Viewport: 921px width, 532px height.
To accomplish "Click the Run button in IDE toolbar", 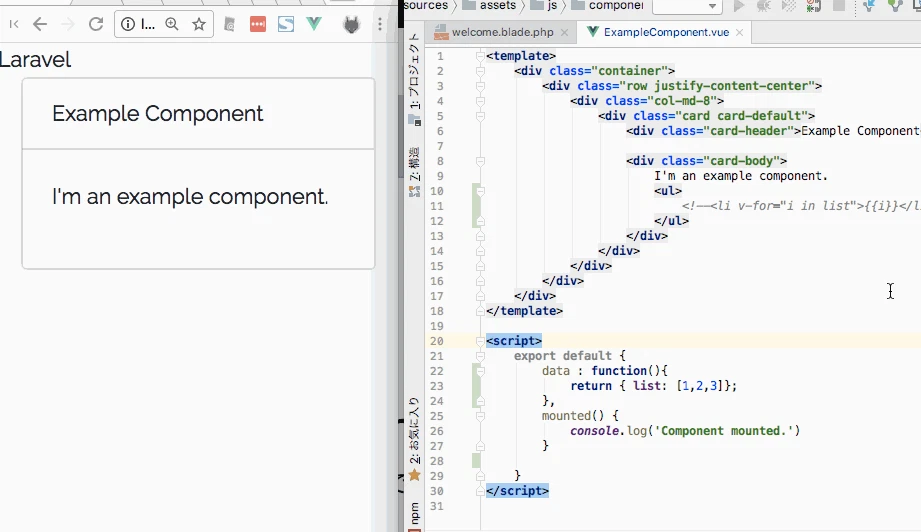I will click(738, 6).
